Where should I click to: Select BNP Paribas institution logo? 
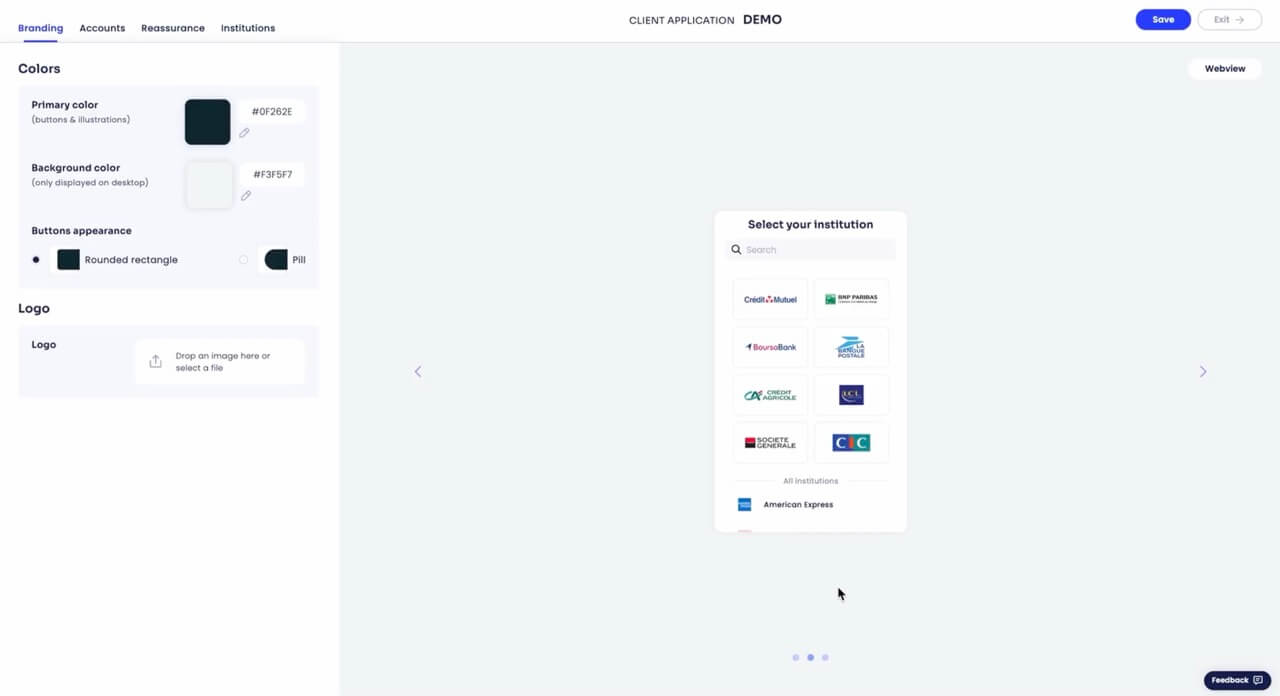tap(851, 299)
